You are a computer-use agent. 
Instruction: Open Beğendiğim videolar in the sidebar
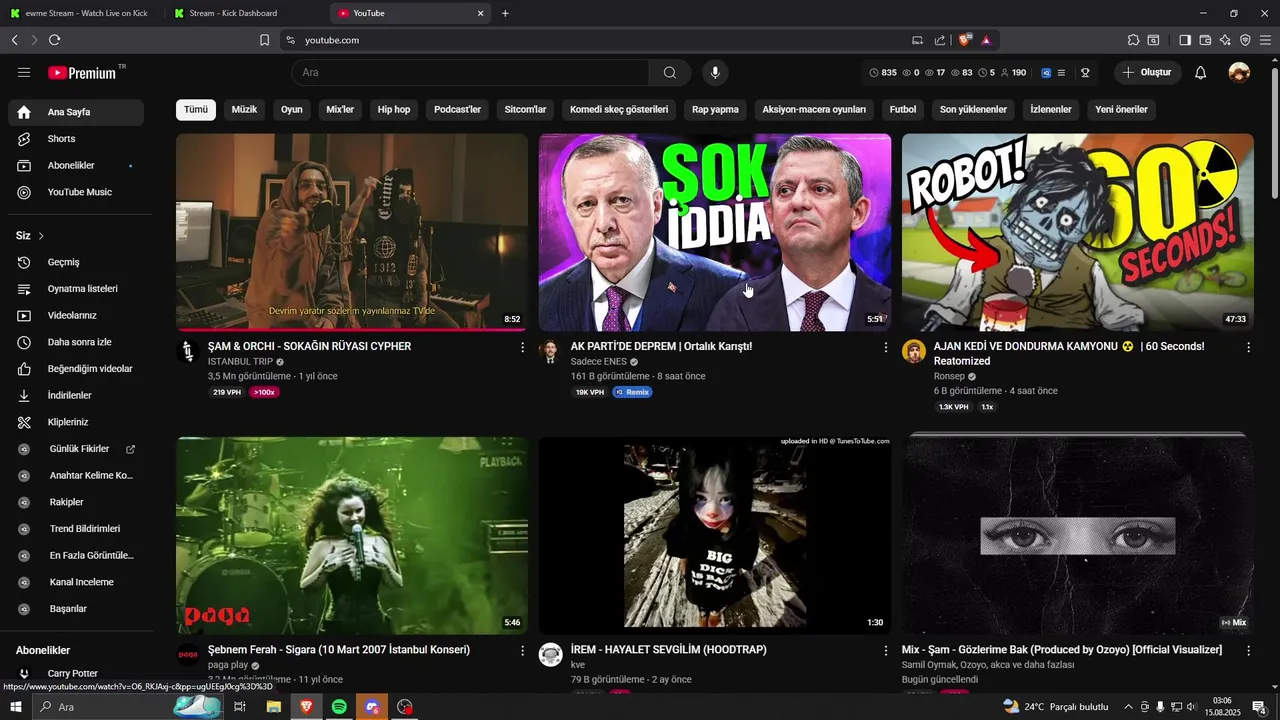[76, 369]
